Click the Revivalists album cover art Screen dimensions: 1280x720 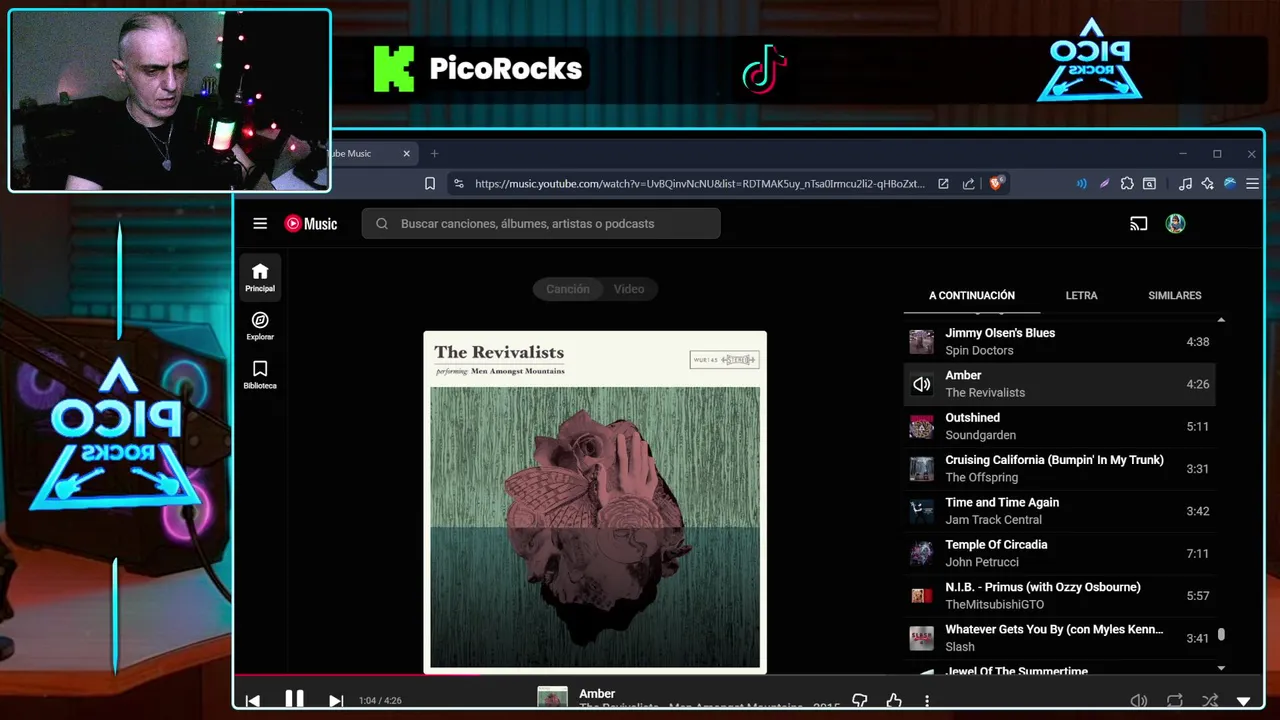pyautogui.click(x=595, y=501)
